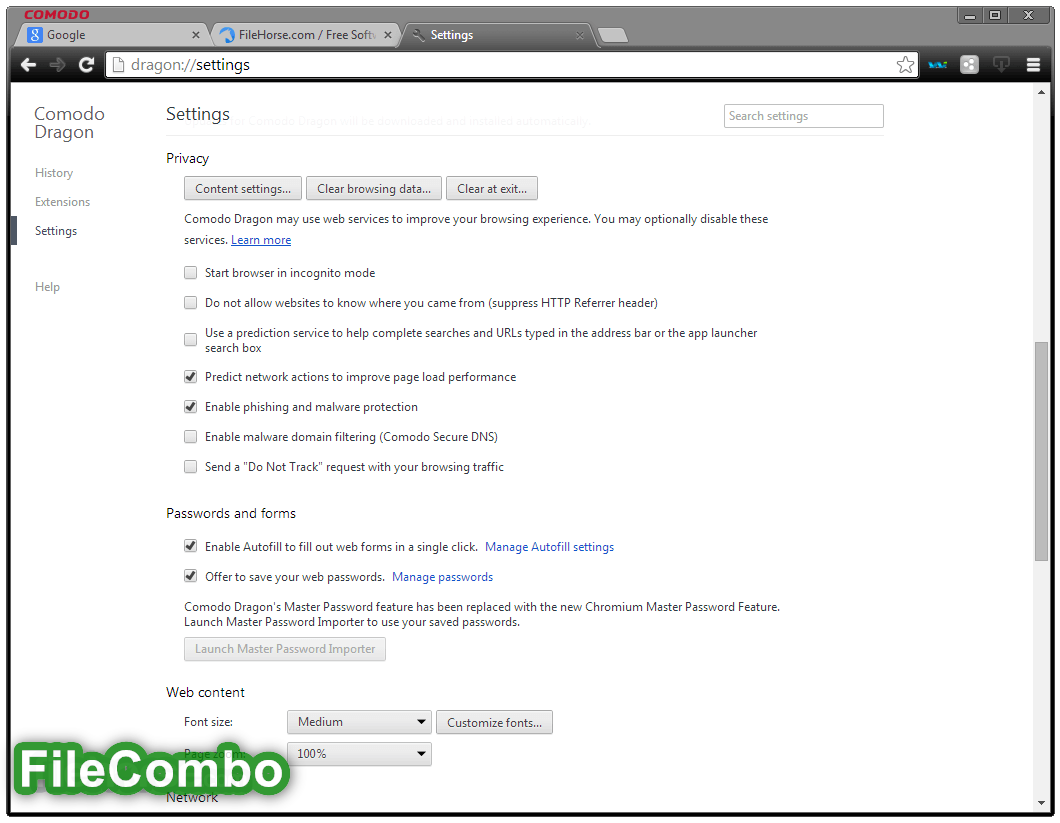Click the share page extension icon

(x=969, y=65)
